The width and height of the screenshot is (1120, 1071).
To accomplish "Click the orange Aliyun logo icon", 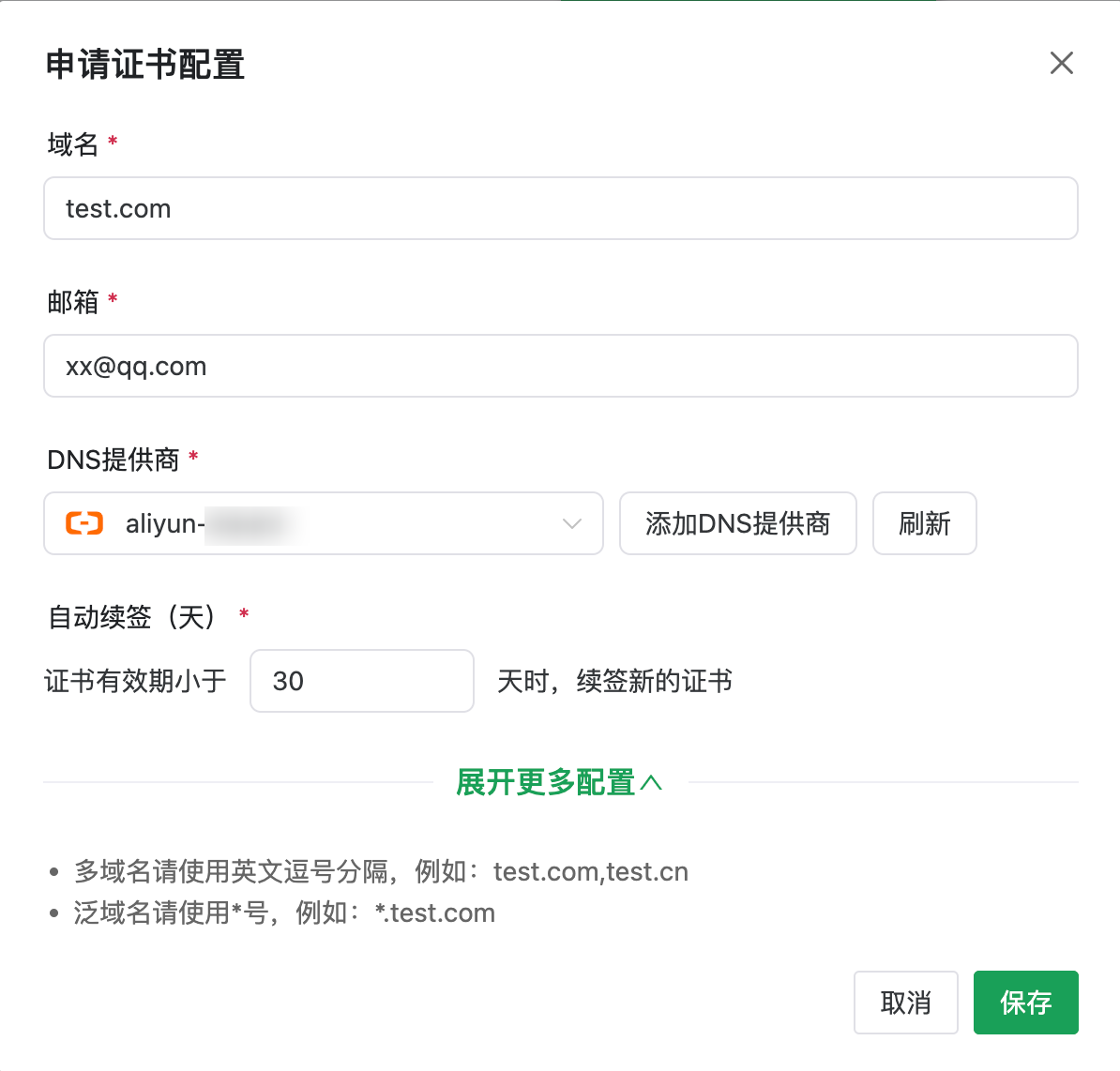I will 84,523.
